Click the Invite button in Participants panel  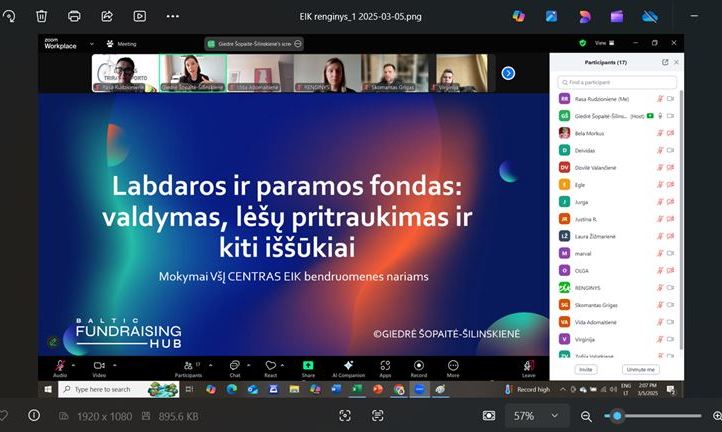click(x=586, y=369)
